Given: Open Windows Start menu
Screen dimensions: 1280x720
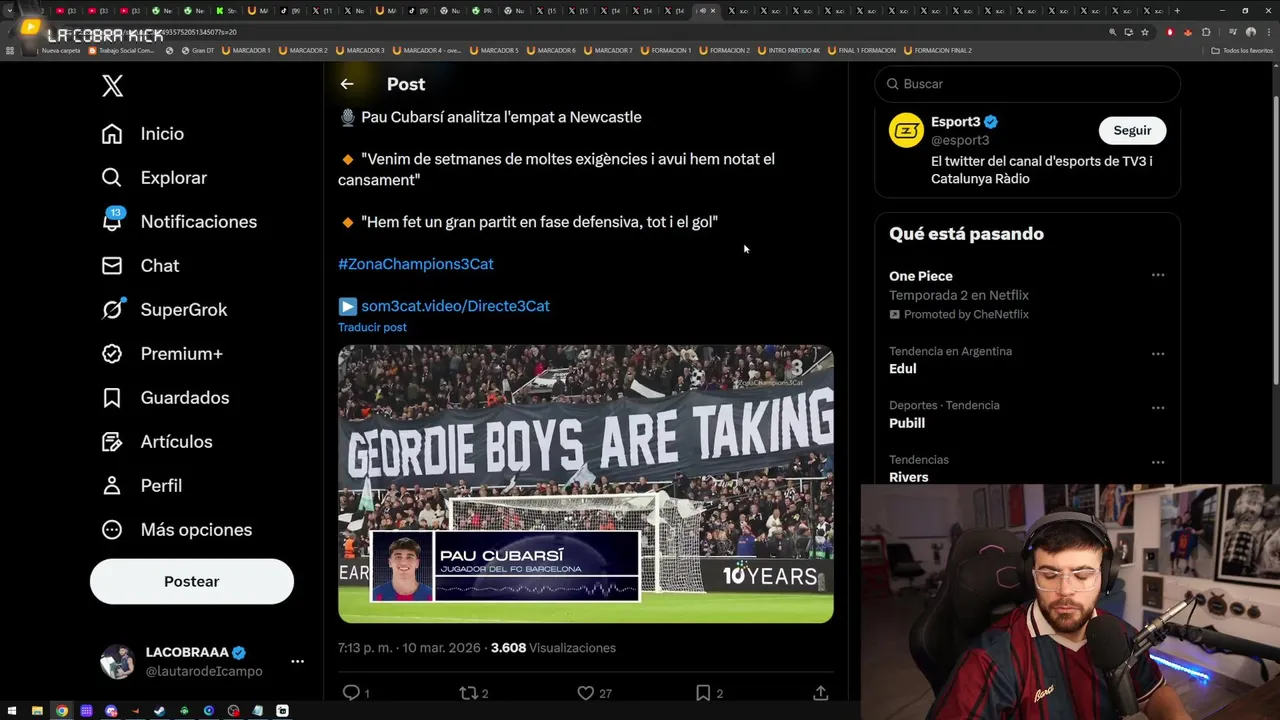Looking at the screenshot, I should coord(12,711).
